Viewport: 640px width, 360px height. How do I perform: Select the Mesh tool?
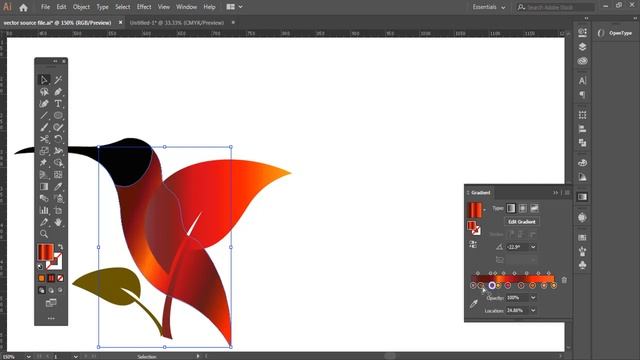point(58,175)
